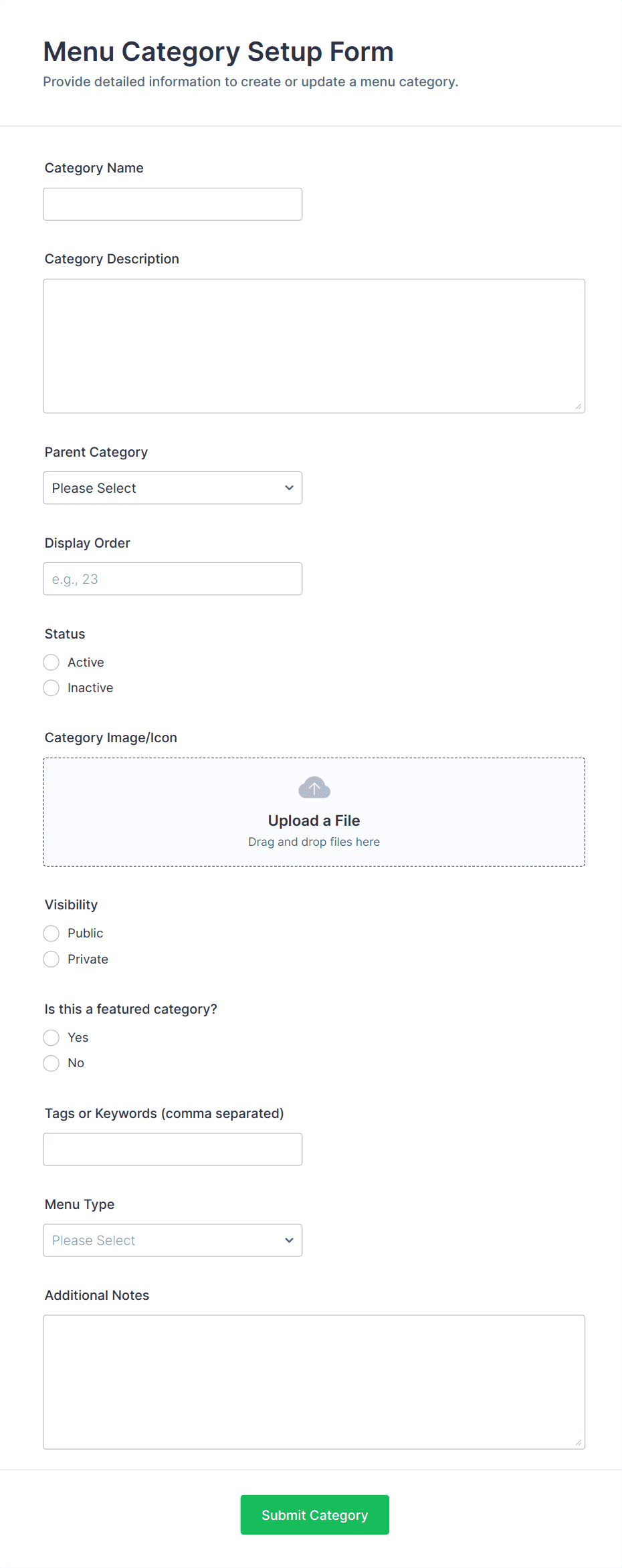Focus the Category Name text field
Image resolution: width=622 pixels, height=1568 pixels.
click(x=173, y=204)
